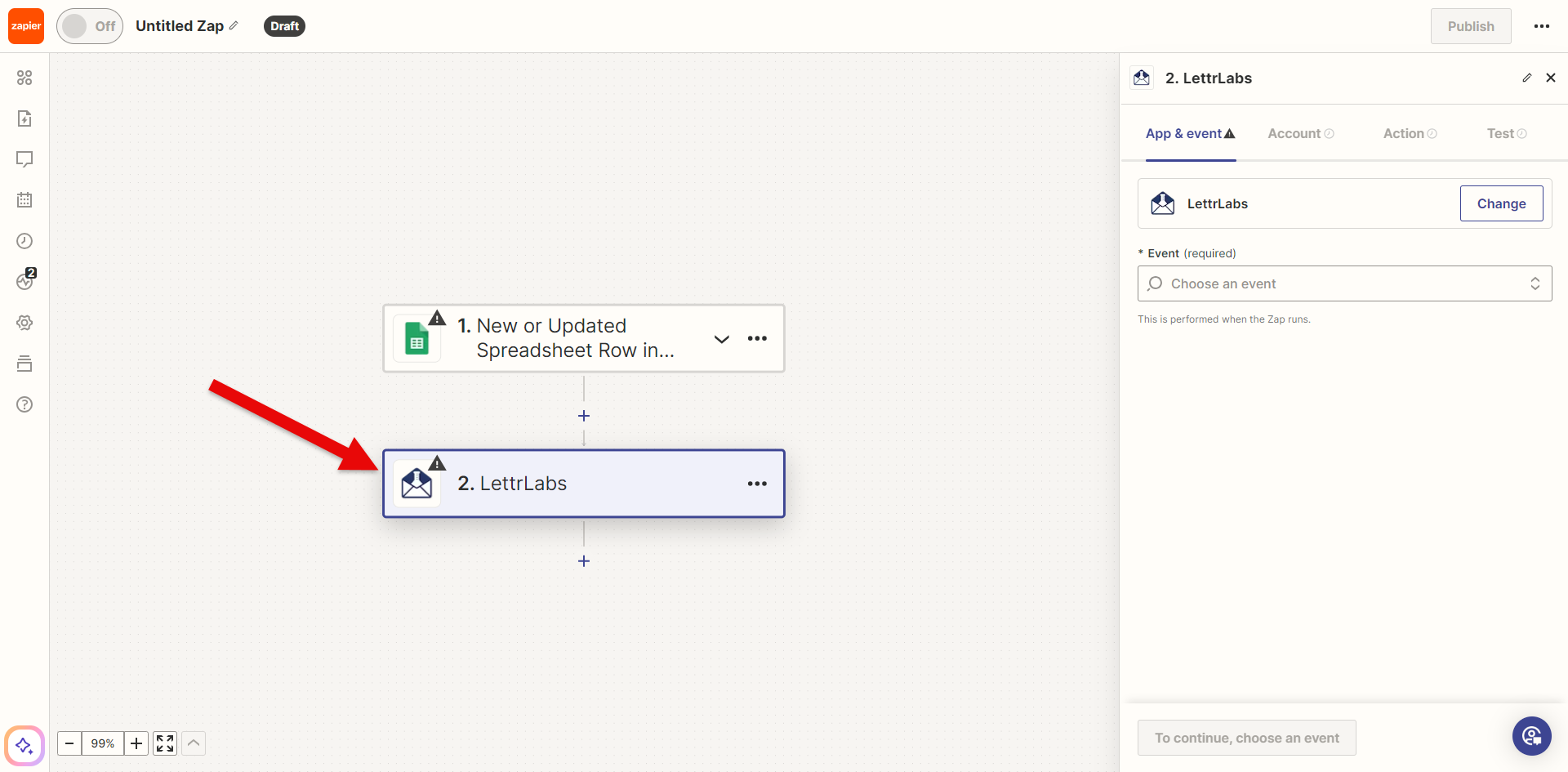
Task: Click the step 1 warning triangle
Action: point(438,318)
